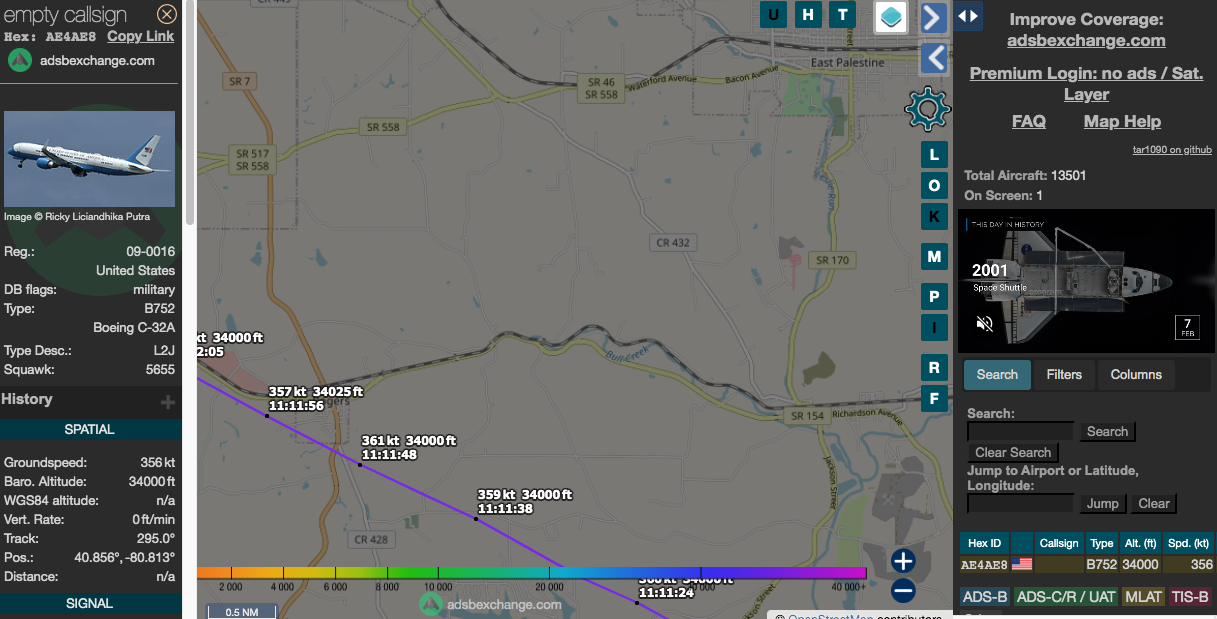Image resolution: width=1217 pixels, height=619 pixels.
Task: Click the Clear button next to Jump
Action: [x=1153, y=503]
